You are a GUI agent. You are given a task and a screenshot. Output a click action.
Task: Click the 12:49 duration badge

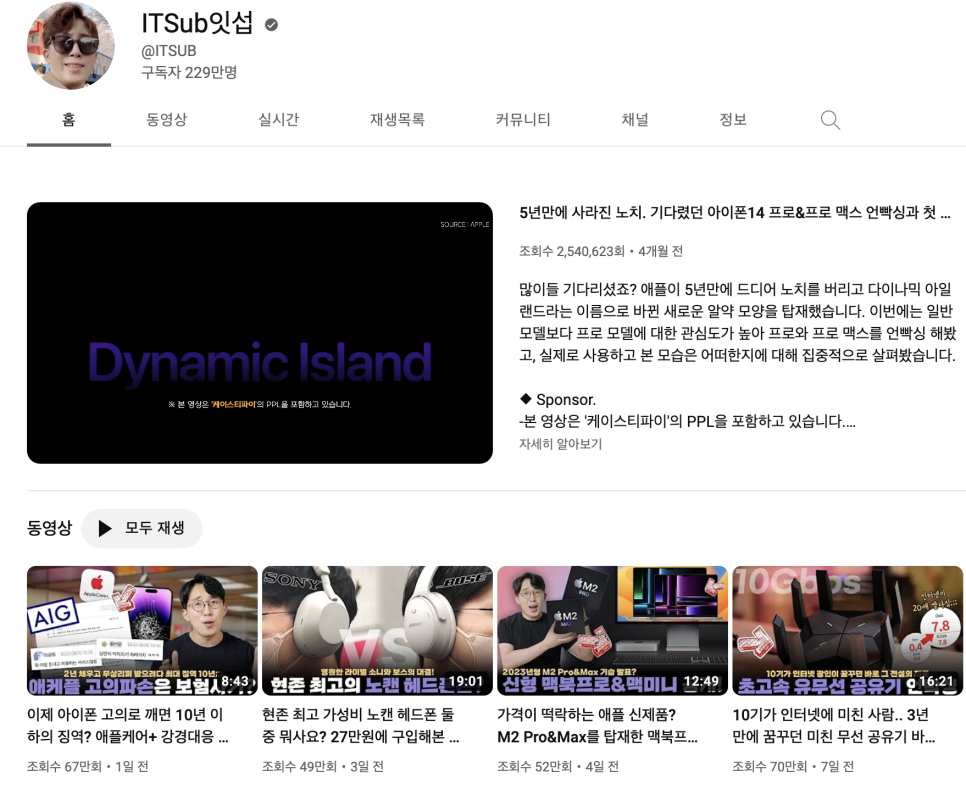click(702, 681)
